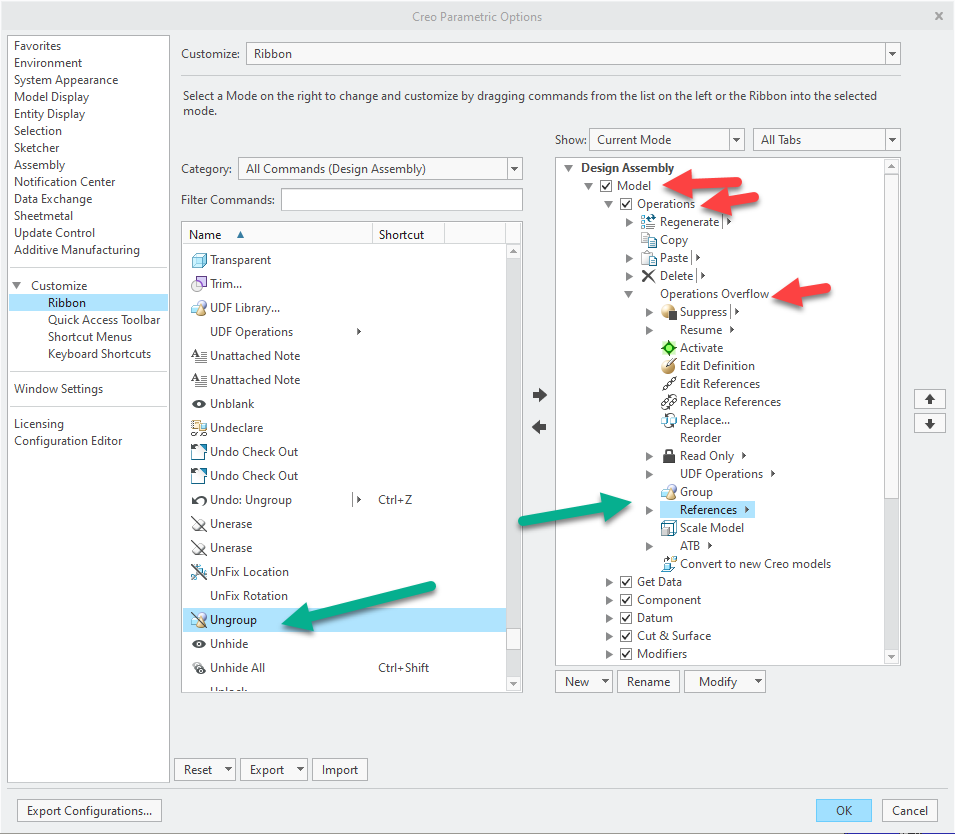The image size is (955, 834).
Task: Toggle the Datum group checkbox
Action: point(626,618)
